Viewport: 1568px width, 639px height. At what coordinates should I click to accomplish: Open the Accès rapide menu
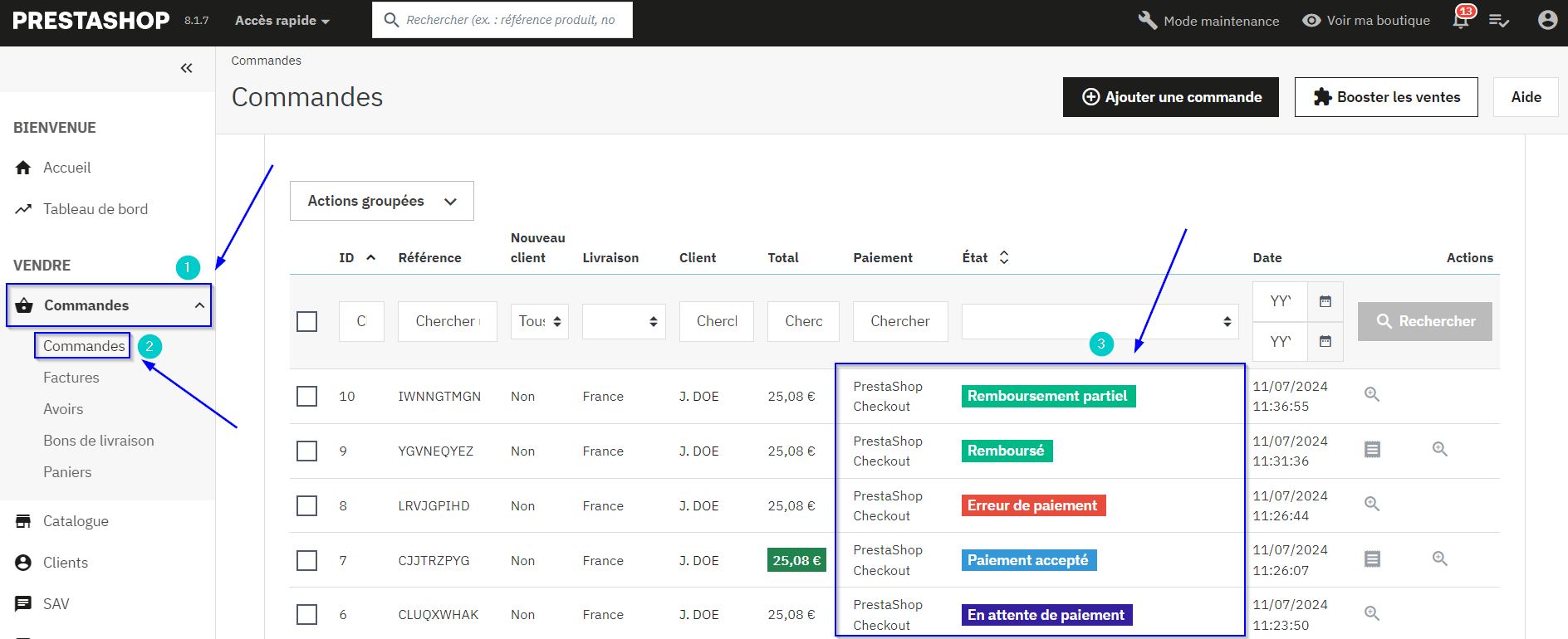tap(282, 20)
